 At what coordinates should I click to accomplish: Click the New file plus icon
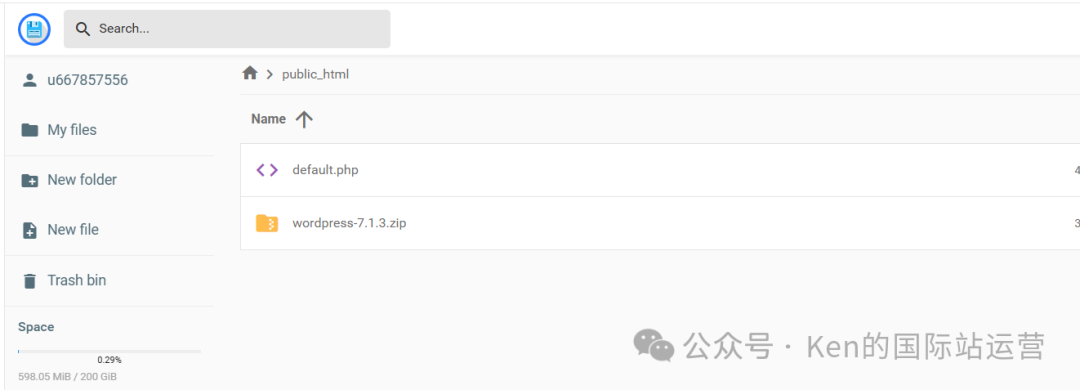coord(30,230)
